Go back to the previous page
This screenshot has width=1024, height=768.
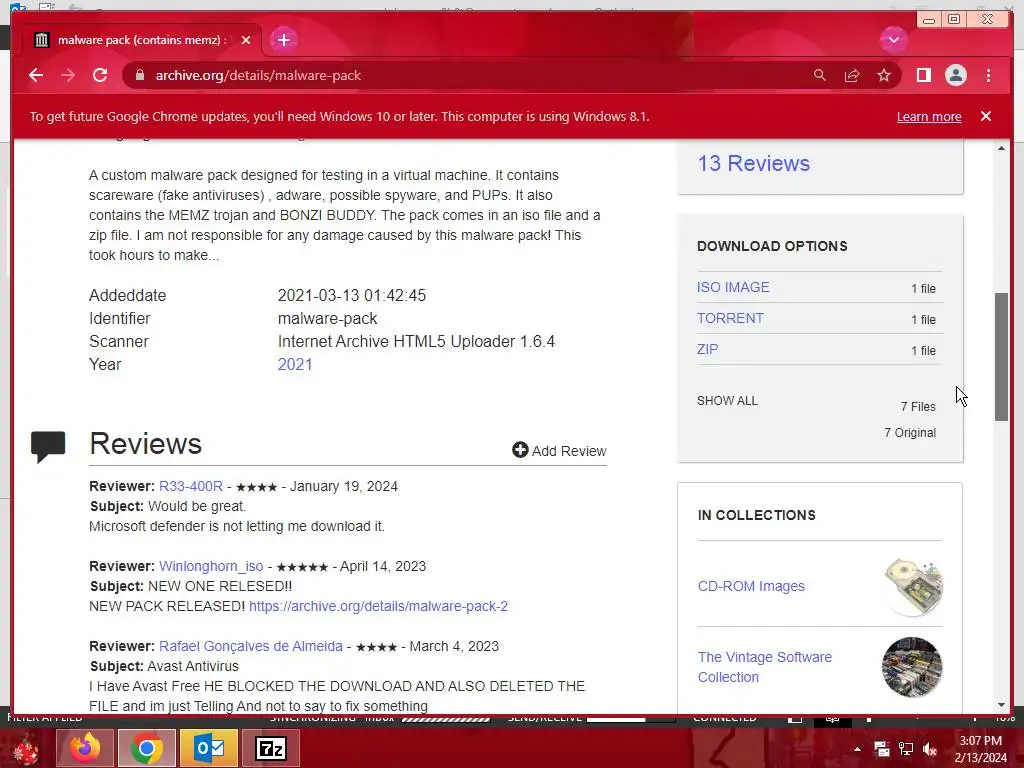(36, 75)
